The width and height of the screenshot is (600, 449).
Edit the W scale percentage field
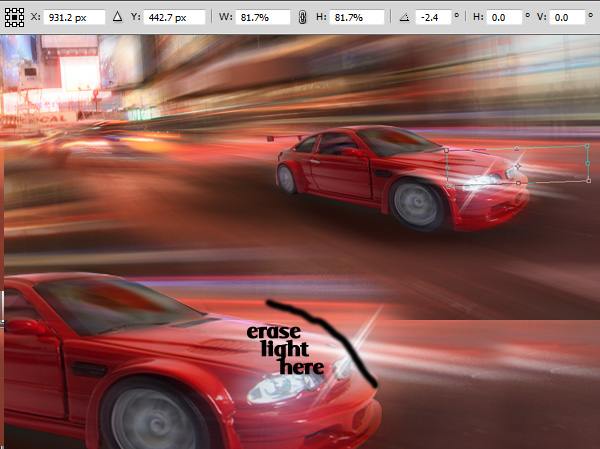tap(263, 18)
